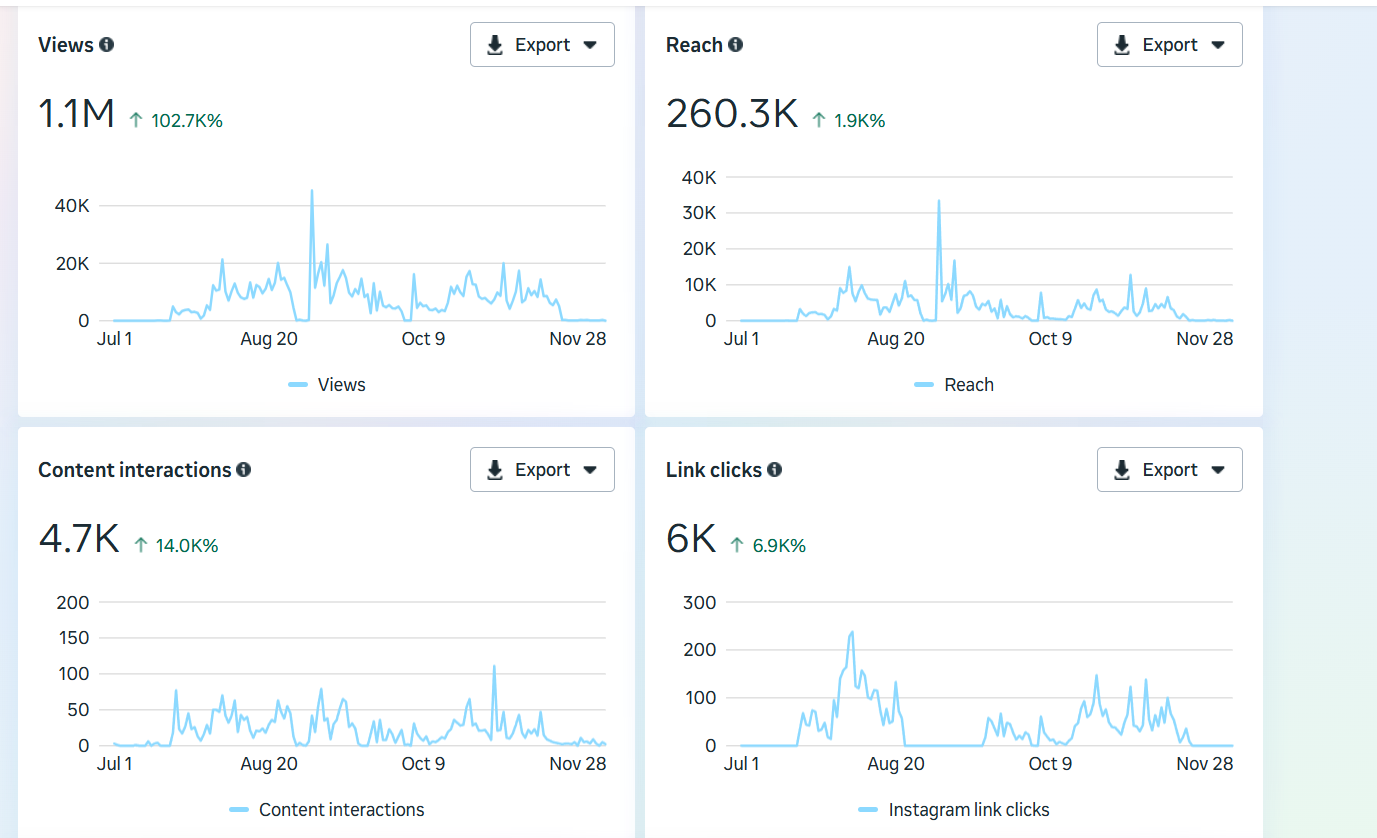
Task: Click the 102.7K% change indicator under Views
Action: (186, 121)
